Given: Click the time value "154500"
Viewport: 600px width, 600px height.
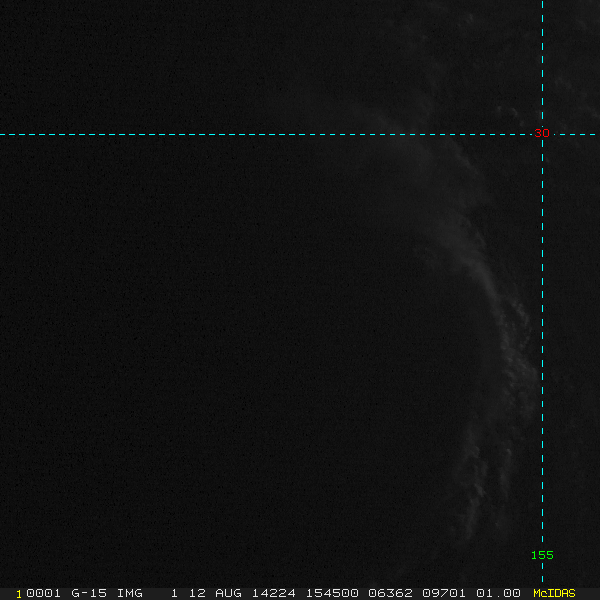Looking at the screenshot, I should [x=332, y=593].
